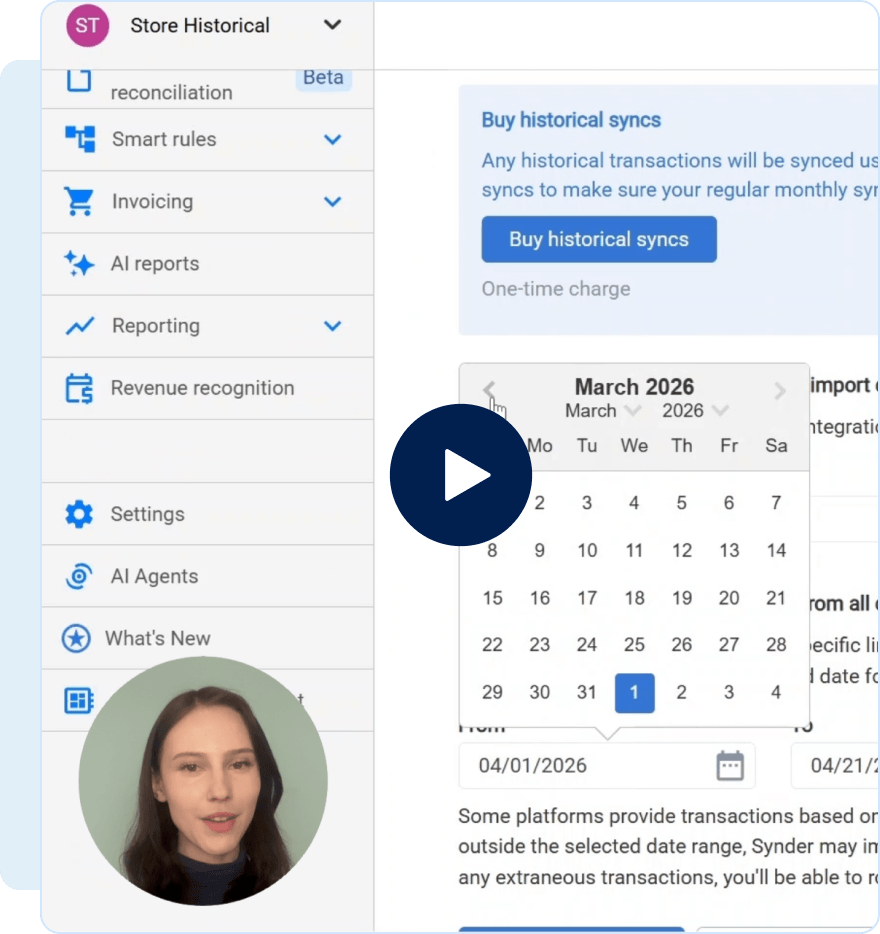Click the dashboard layout icon in the bottom sidebar row

79,700
